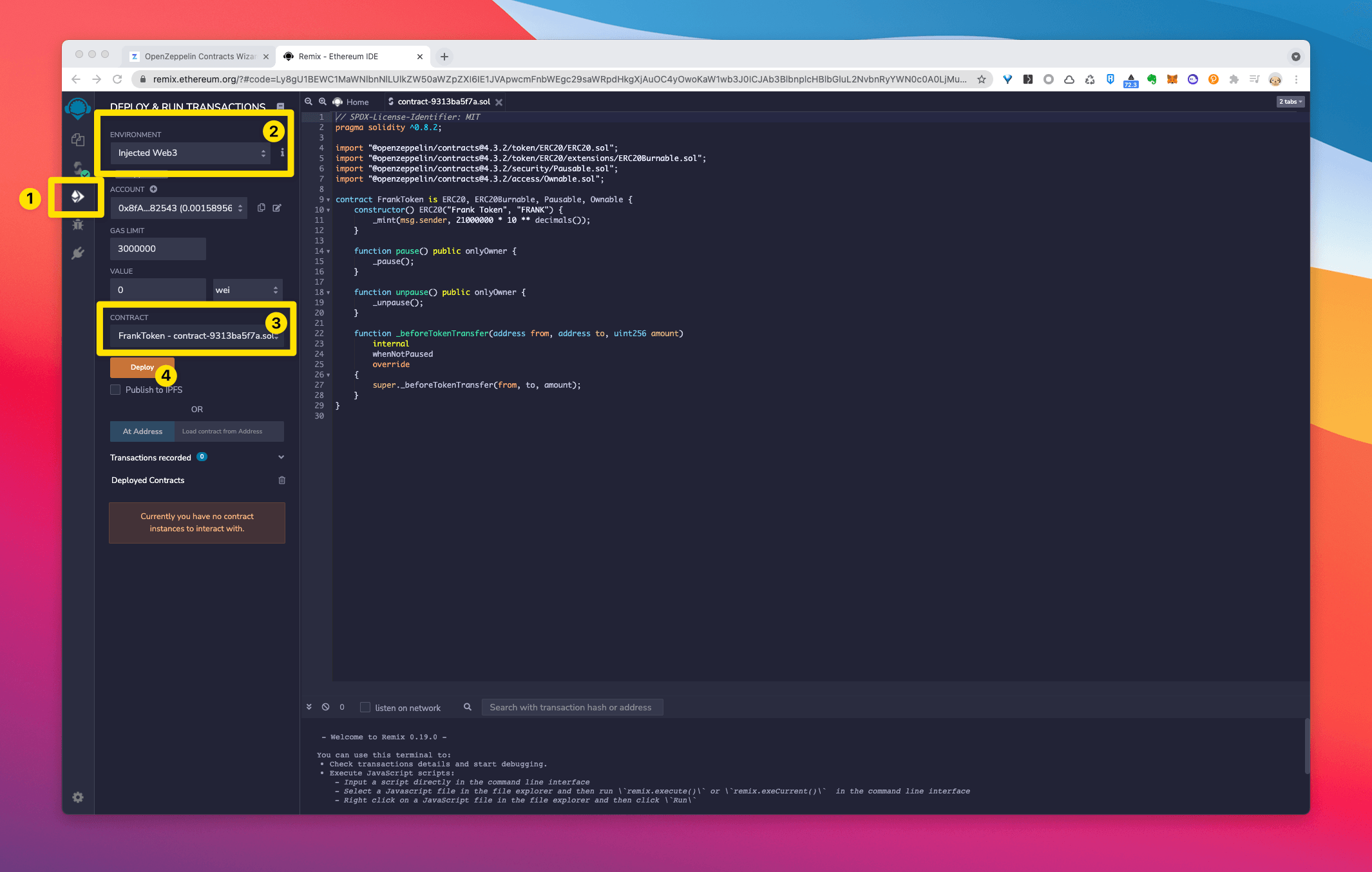Click the At Address button

(x=142, y=431)
